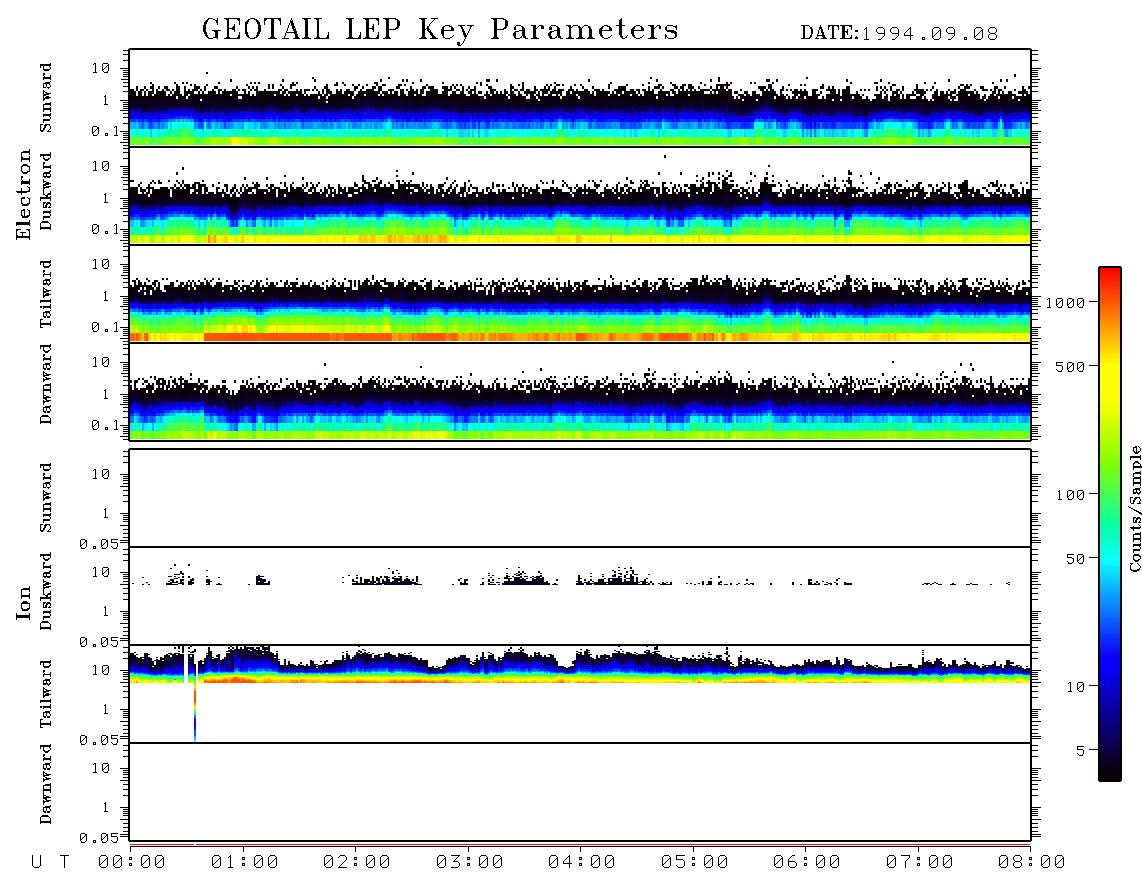Click the 04:00 time tick label
The image size is (1142, 880).
582,863
